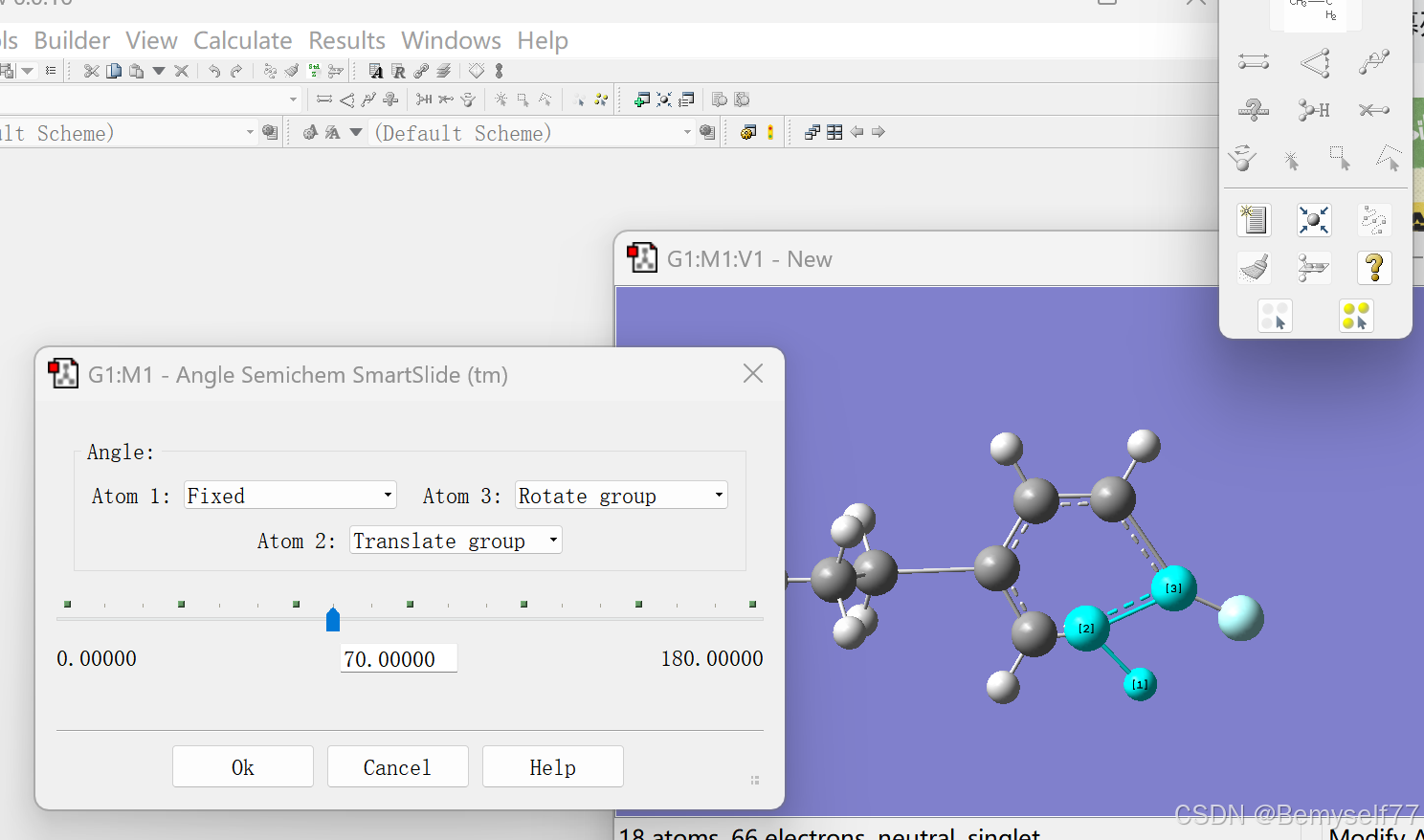The width and height of the screenshot is (1424, 840).
Task: Open the View menu
Action: pyautogui.click(x=151, y=40)
